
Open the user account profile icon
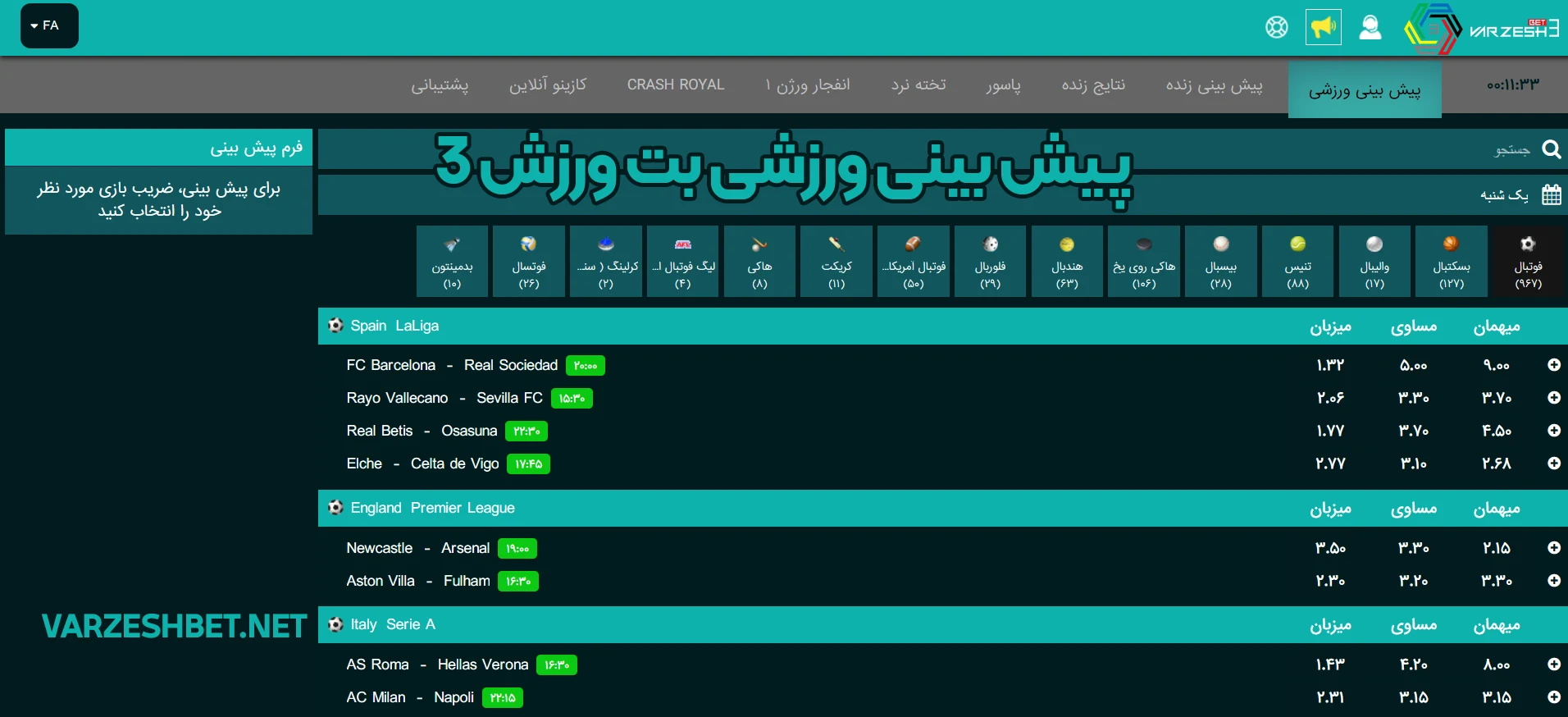[x=1370, y=27]
